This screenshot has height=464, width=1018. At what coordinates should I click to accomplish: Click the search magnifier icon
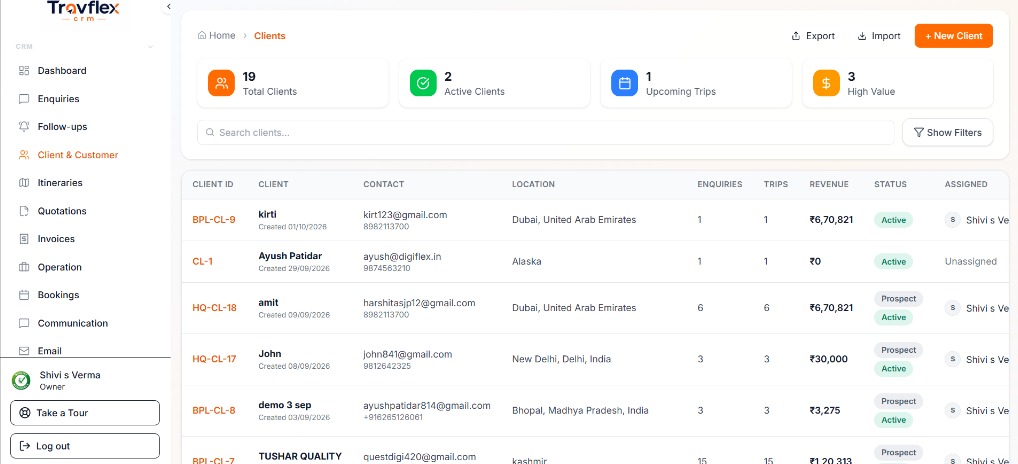[x=210, y=132]
